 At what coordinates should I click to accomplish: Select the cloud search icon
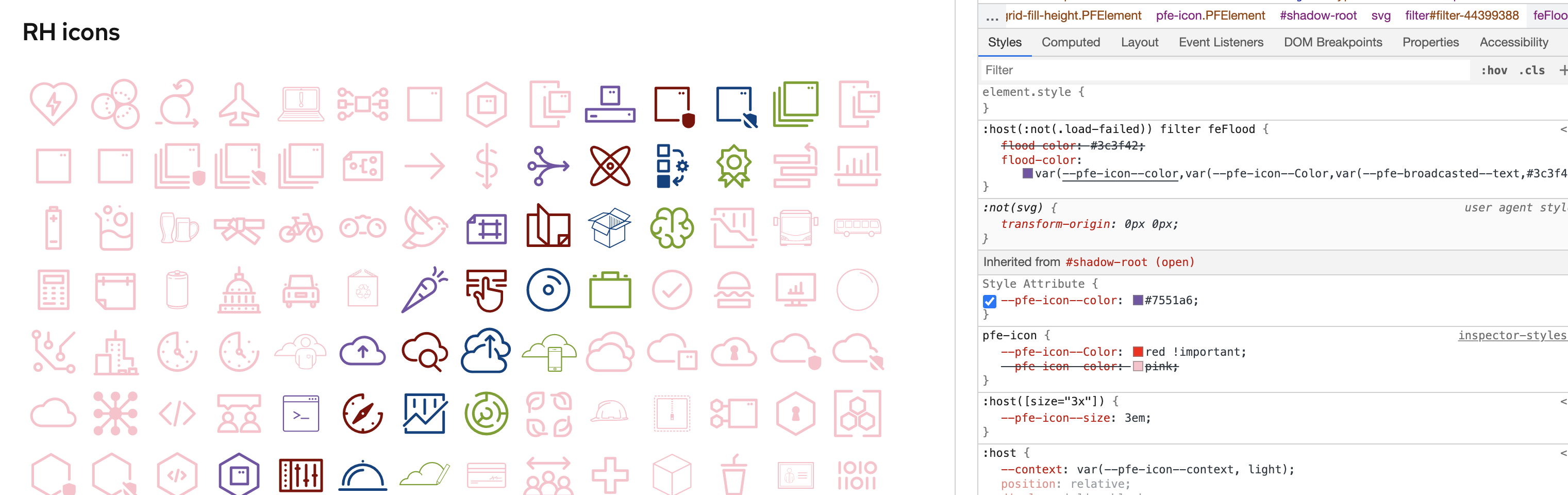point(424,352)
